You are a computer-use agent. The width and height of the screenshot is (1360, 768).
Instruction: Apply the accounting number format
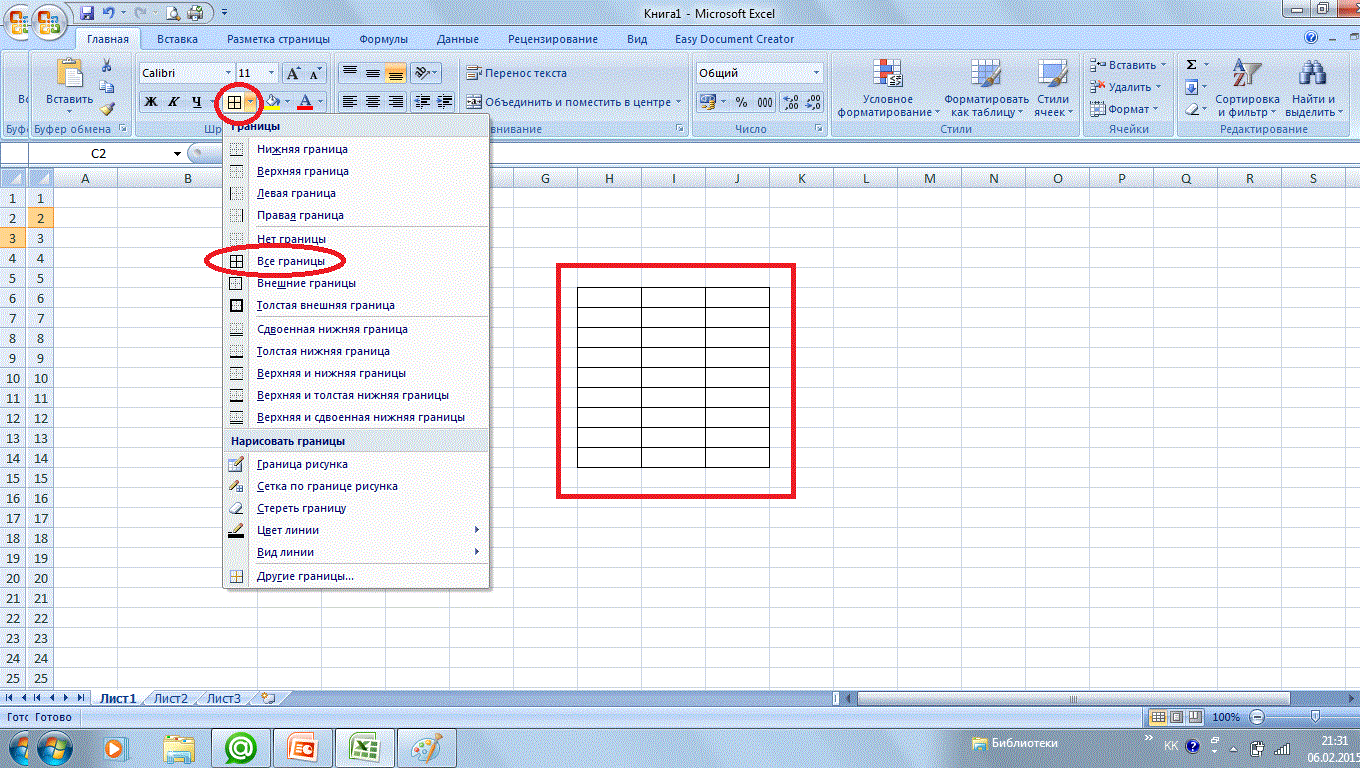click(x=711, y=101)
